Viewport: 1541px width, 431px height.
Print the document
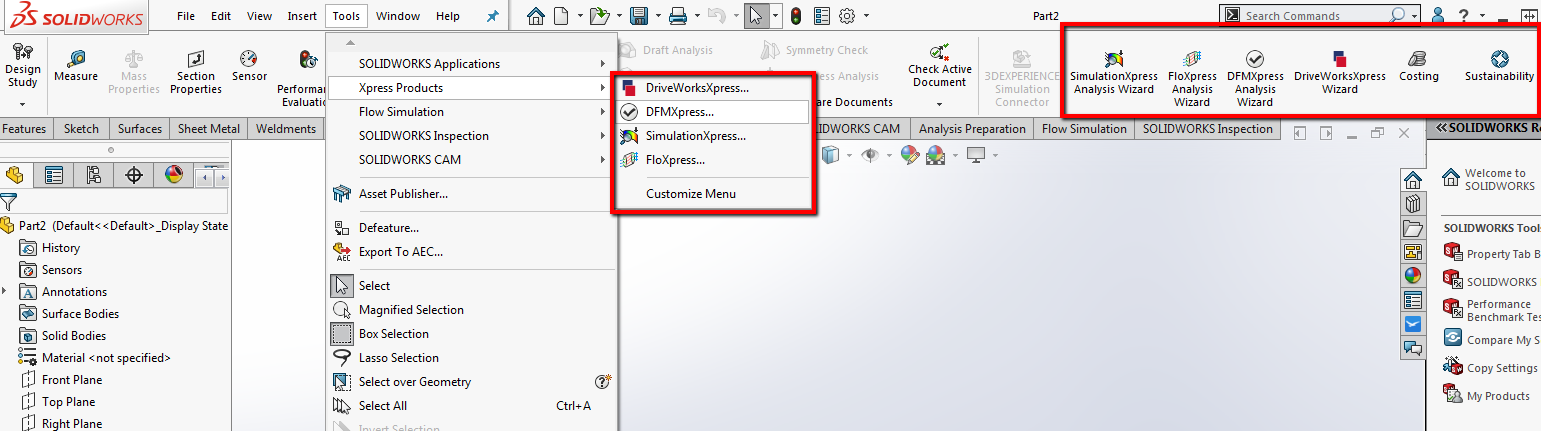677,16
